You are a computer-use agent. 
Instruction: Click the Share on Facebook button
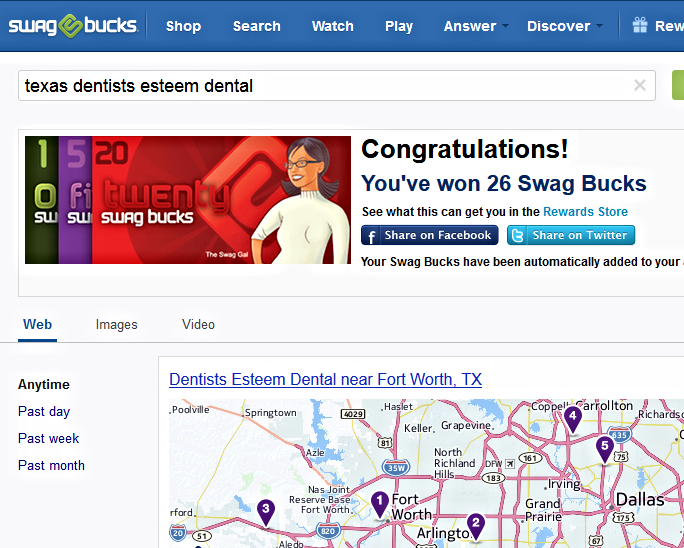430,235
